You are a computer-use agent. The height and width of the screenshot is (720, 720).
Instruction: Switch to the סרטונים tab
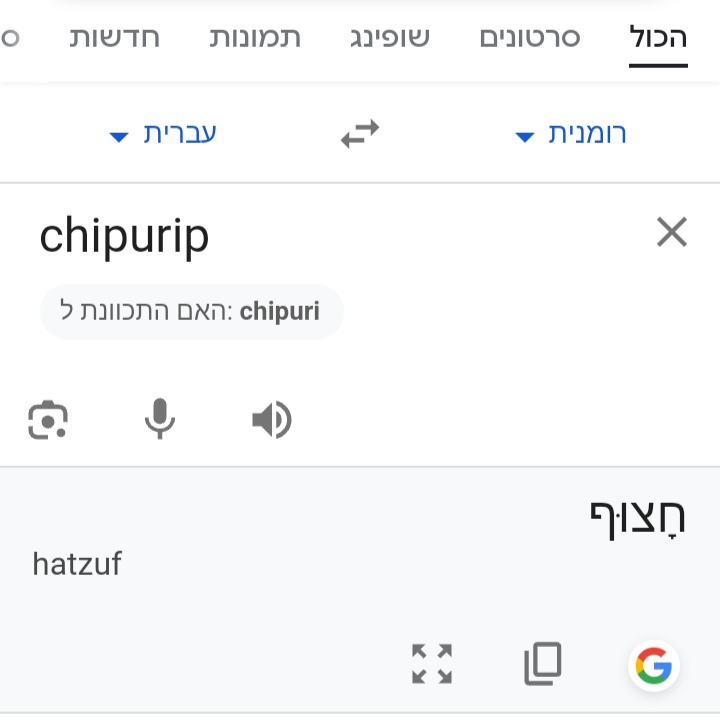[x=530, y=38]
